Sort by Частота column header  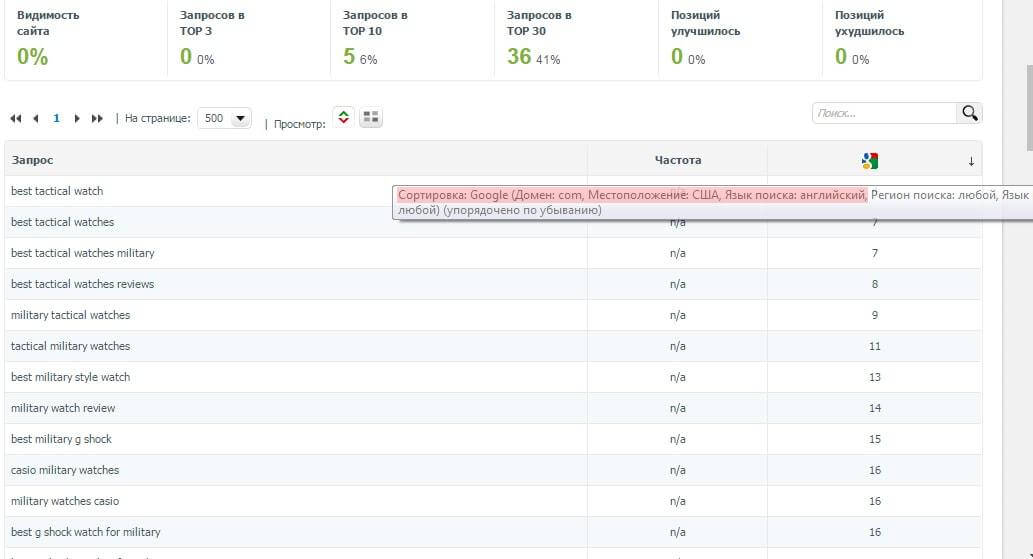coord(678,160)
